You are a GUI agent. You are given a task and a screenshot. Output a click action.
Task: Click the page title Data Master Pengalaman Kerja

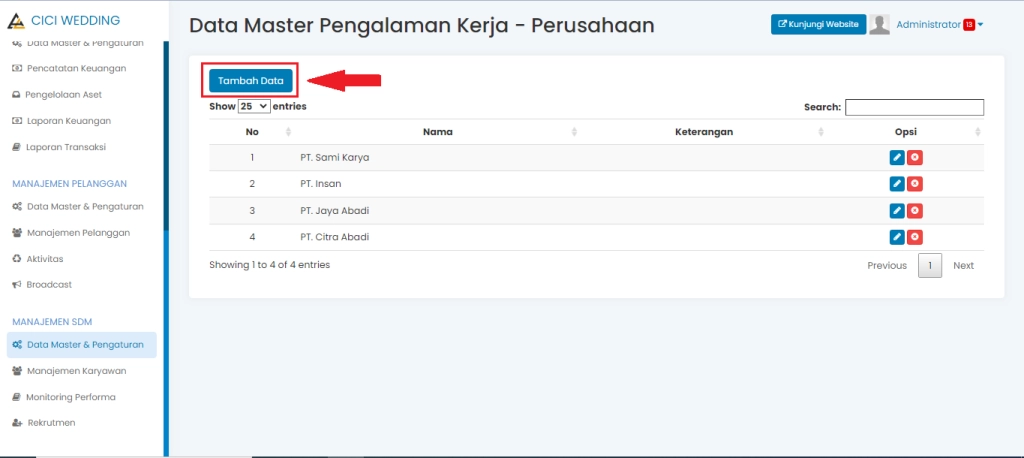click(421, 25)
